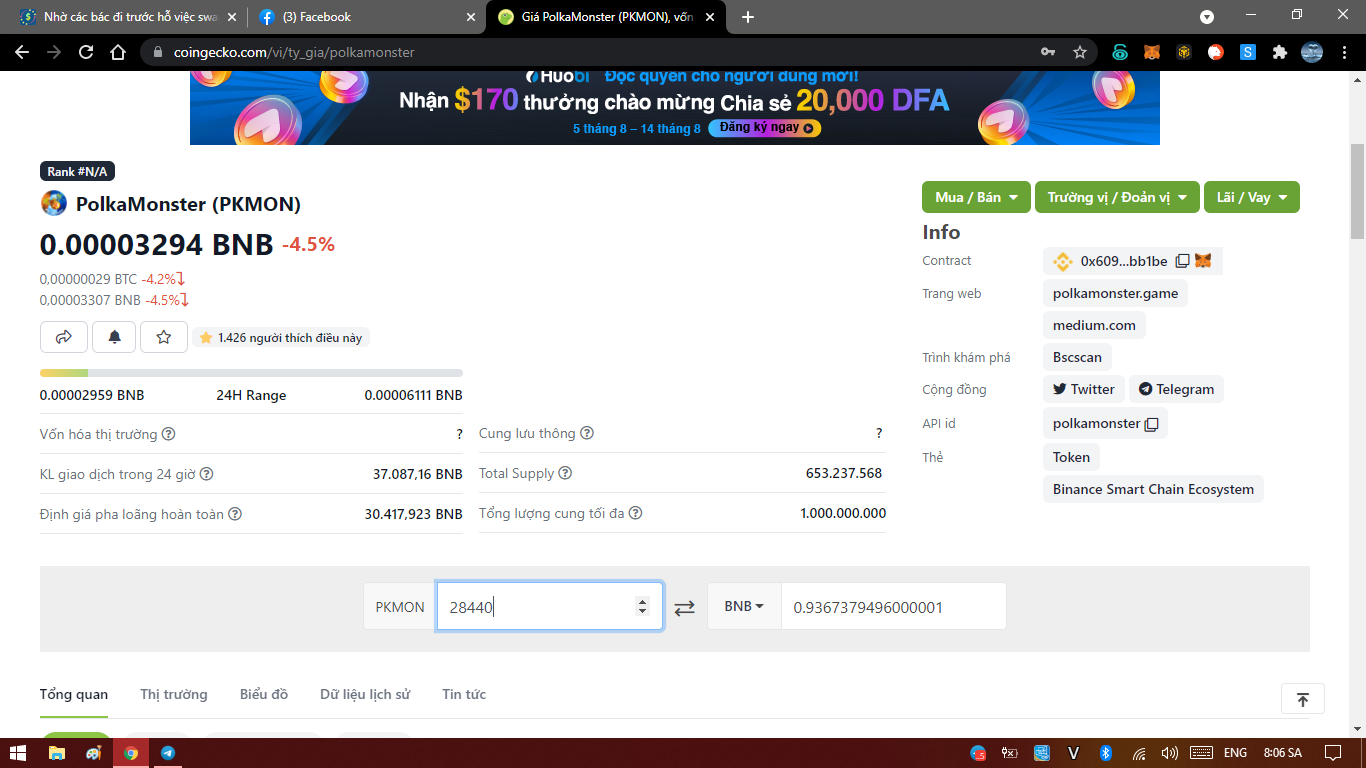The width and height of the screenshot is (1366, 768).
Task: Open the Bscscan explorer link
Action: [x=1077, y=357]
